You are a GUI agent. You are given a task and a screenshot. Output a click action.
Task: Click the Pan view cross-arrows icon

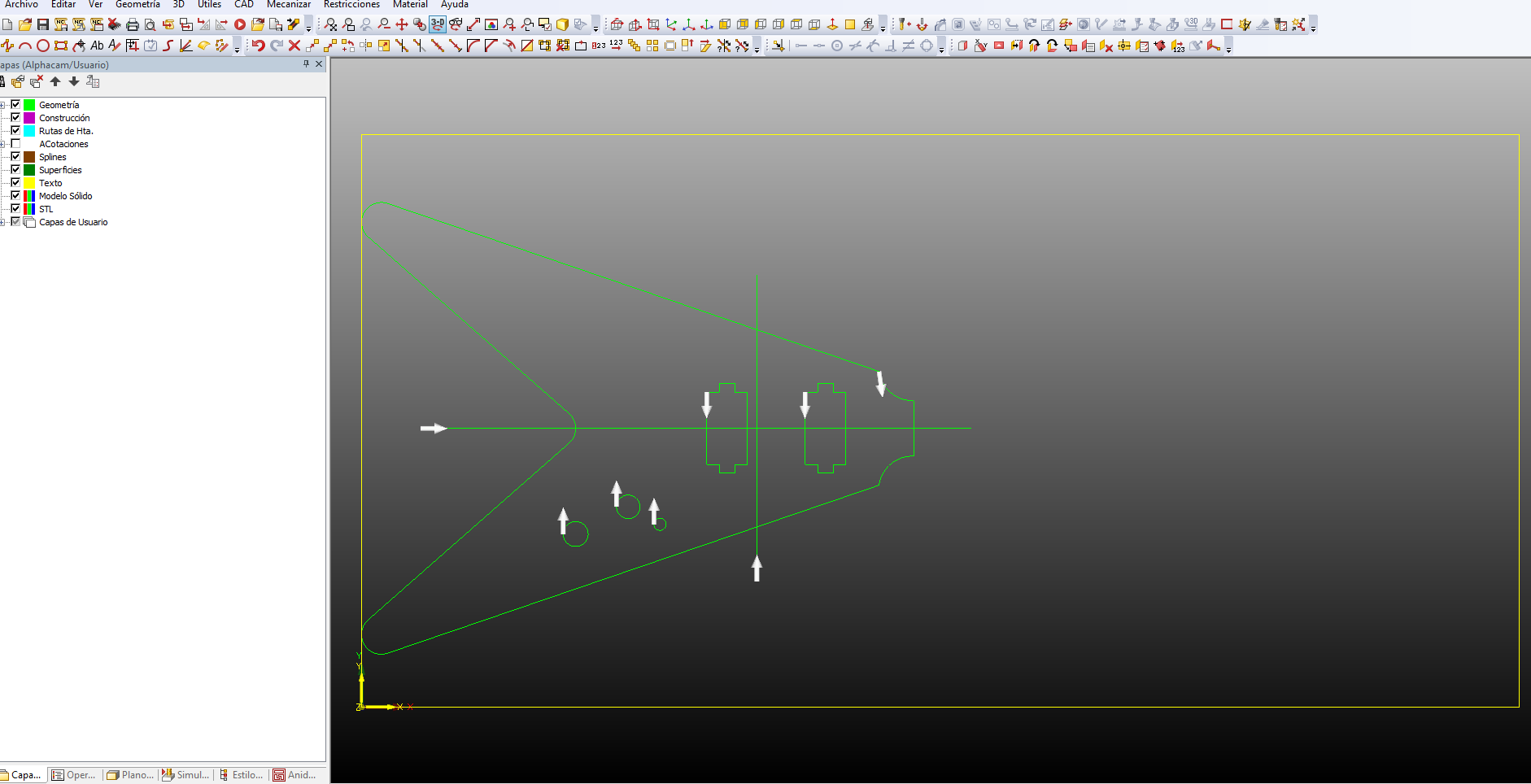point(402,24)
